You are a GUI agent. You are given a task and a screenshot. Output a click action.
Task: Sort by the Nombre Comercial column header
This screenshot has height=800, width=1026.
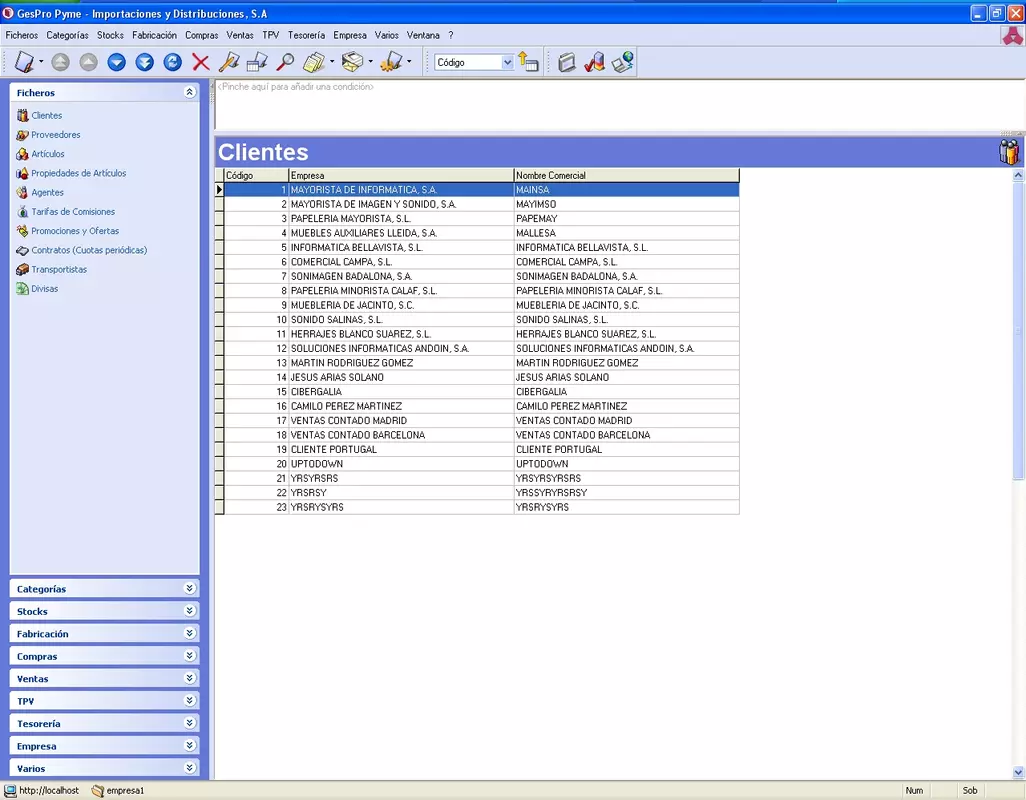[627, 175]
